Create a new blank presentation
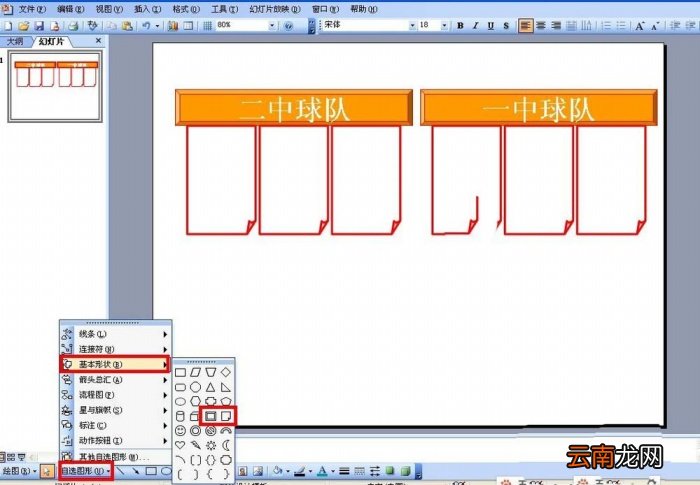Viewport: 700px width, 485px height. (8, 26)
